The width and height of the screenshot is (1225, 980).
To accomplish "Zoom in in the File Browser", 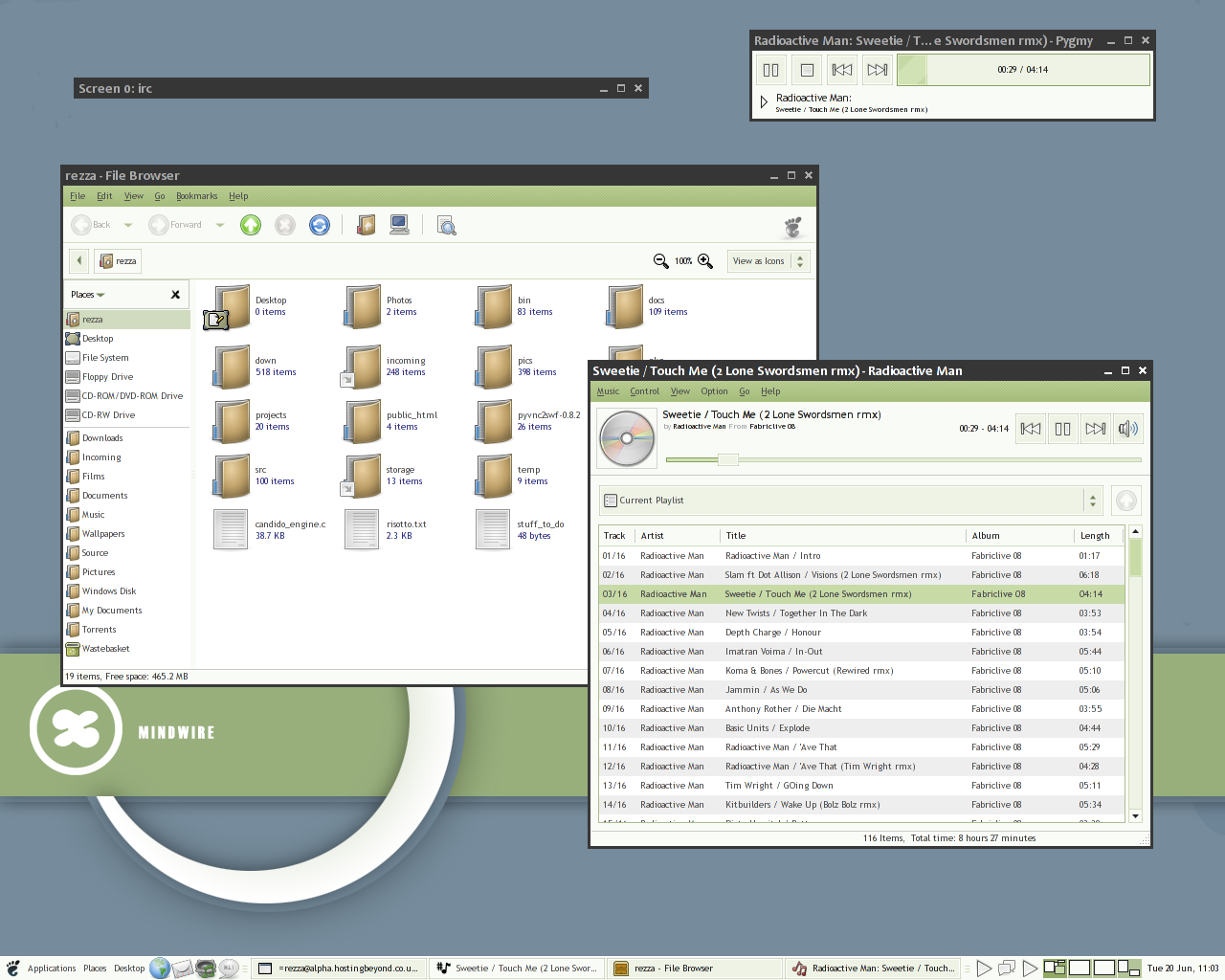I will click(x=705, y=261).
